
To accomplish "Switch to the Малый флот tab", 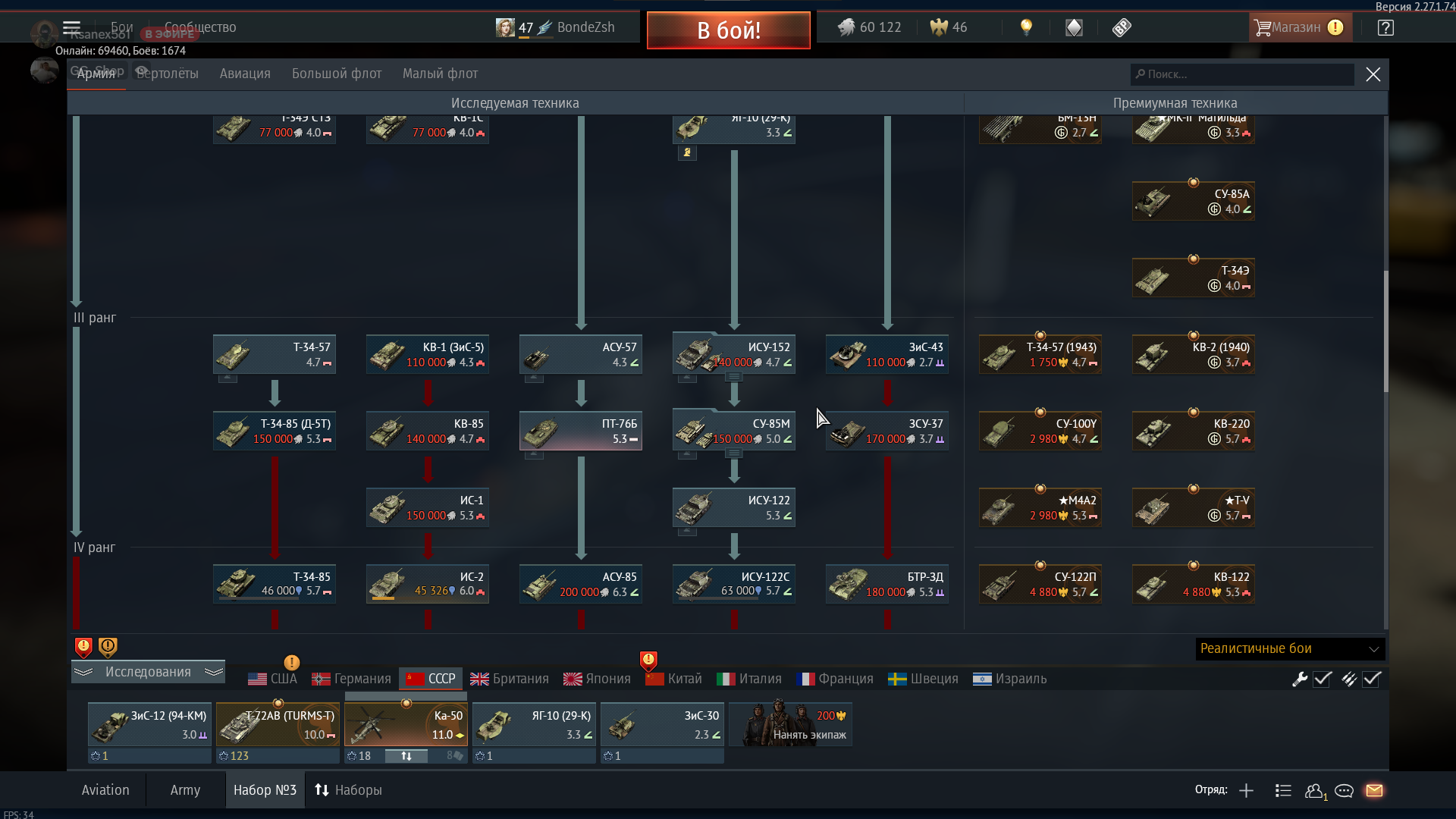I will (440, 74).
